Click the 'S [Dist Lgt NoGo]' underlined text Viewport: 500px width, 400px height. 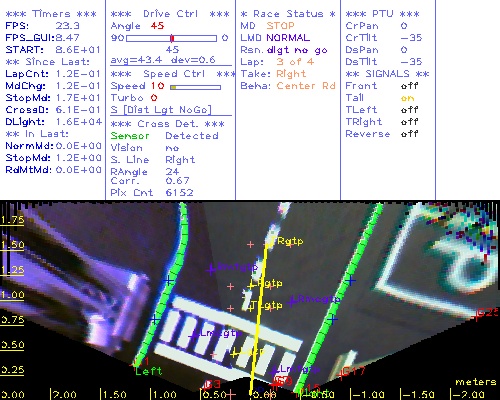pyautogui.click(x=161, y=110)
